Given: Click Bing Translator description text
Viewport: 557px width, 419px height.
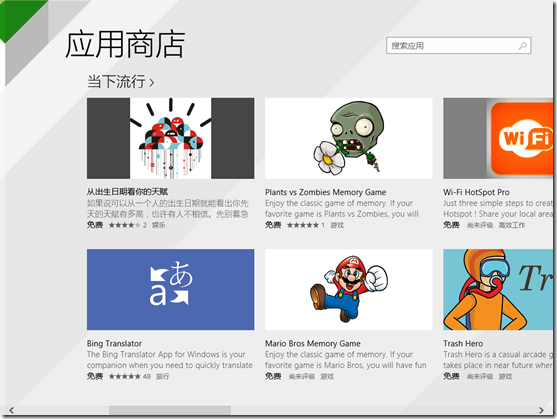Looking at the screenshot, I should [x=169, y=360].
